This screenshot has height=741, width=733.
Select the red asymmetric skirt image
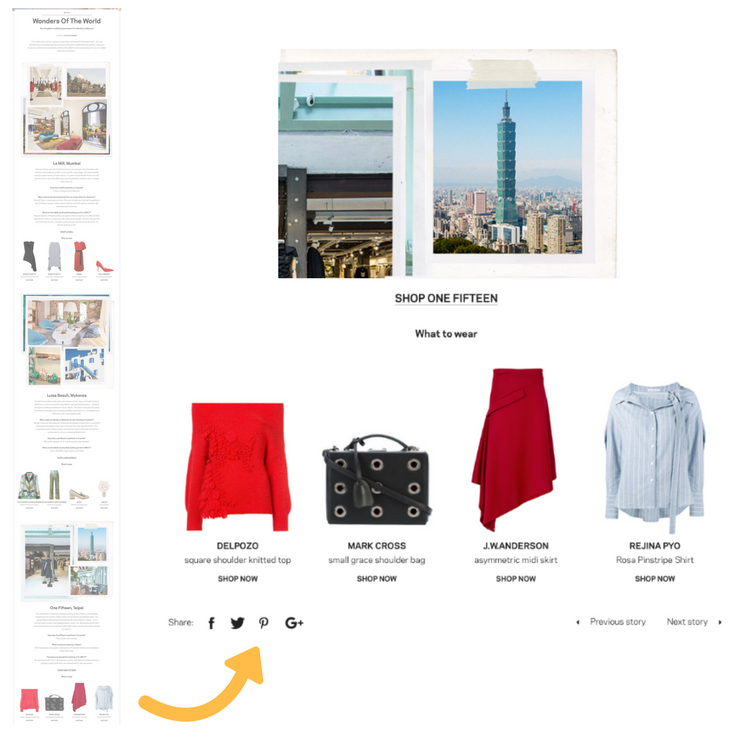point(514,450)
